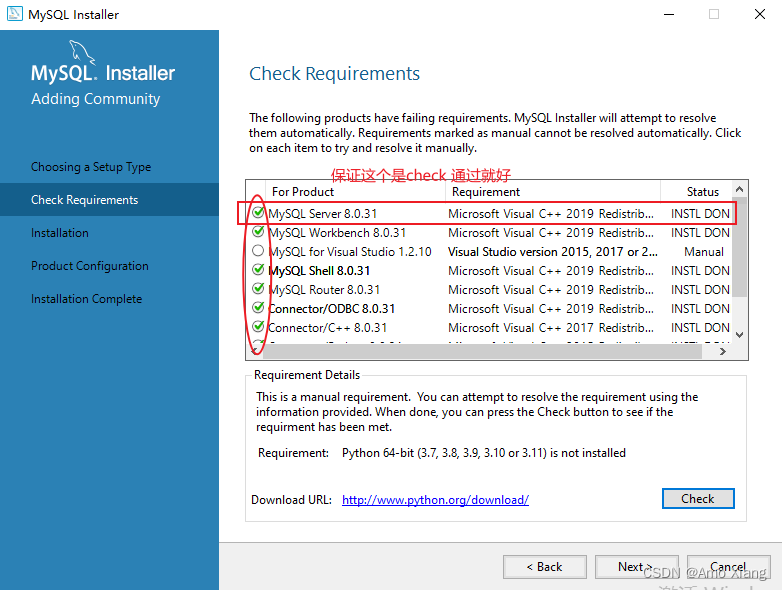Open Installation Complete step in sidebar
Screen dimensions: 782x590
(86, 299)
